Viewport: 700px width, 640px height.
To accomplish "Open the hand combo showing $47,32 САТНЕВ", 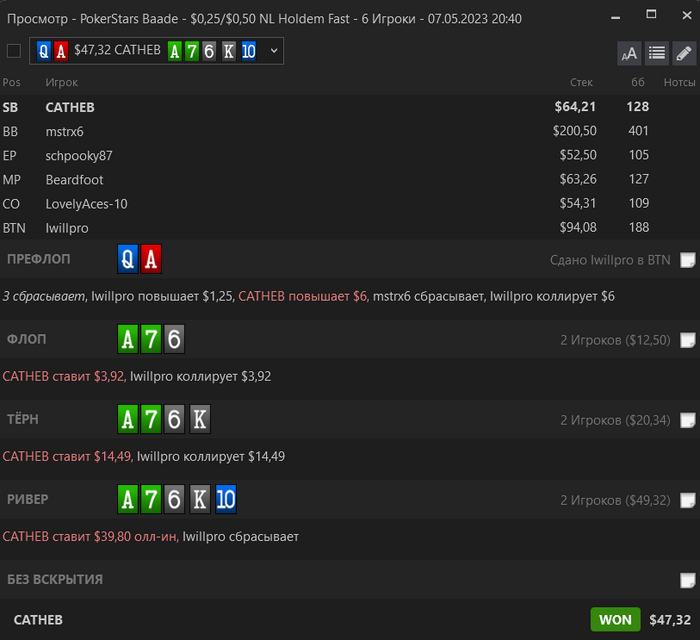I will (156, 51).
